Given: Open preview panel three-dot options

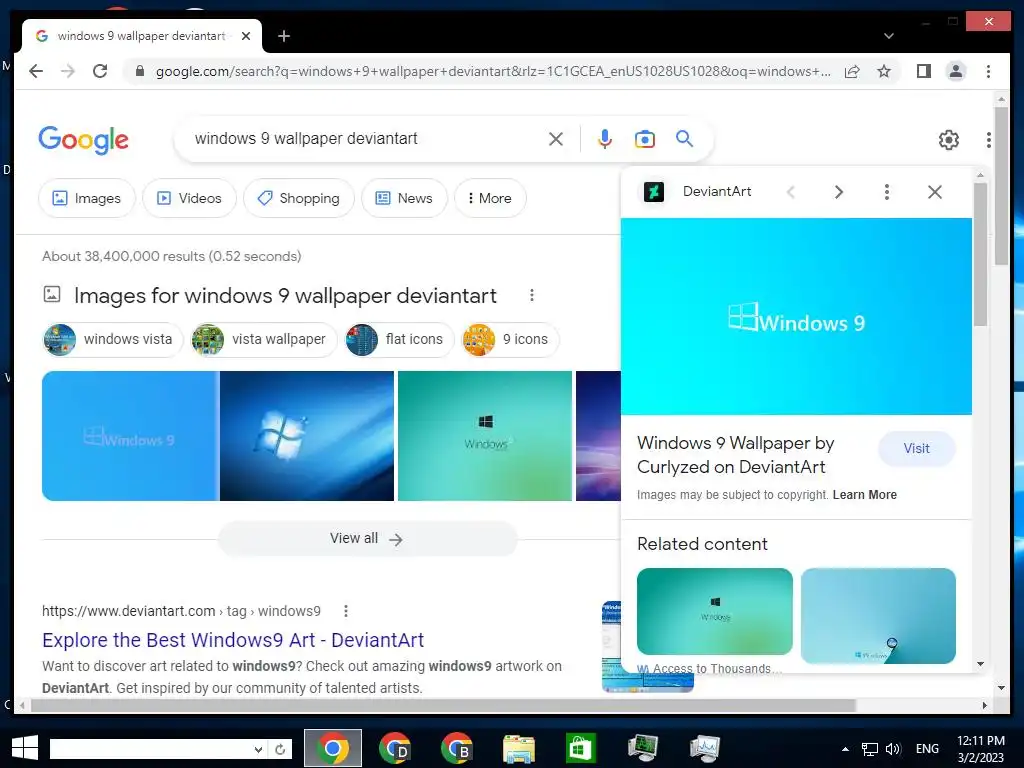Looking at the screenshot, I should click(x=886, y=191).
